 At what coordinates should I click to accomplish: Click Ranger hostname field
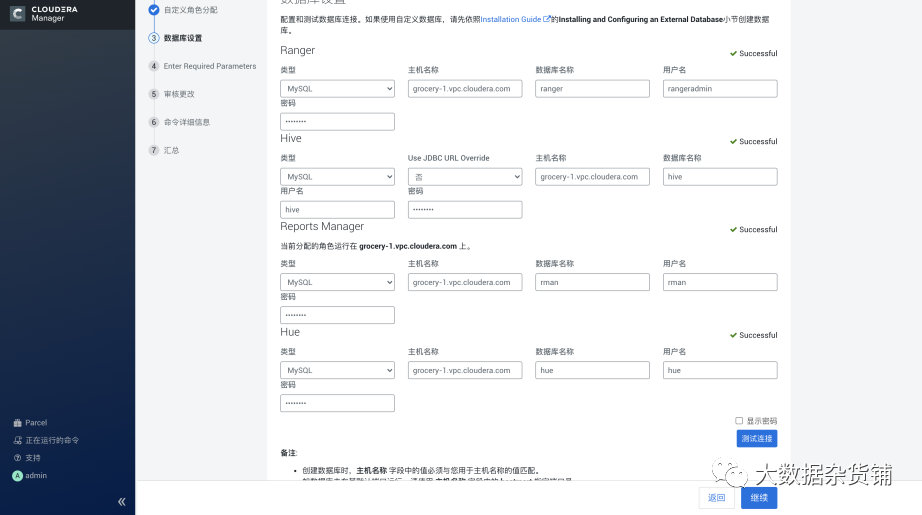(465, 89)
